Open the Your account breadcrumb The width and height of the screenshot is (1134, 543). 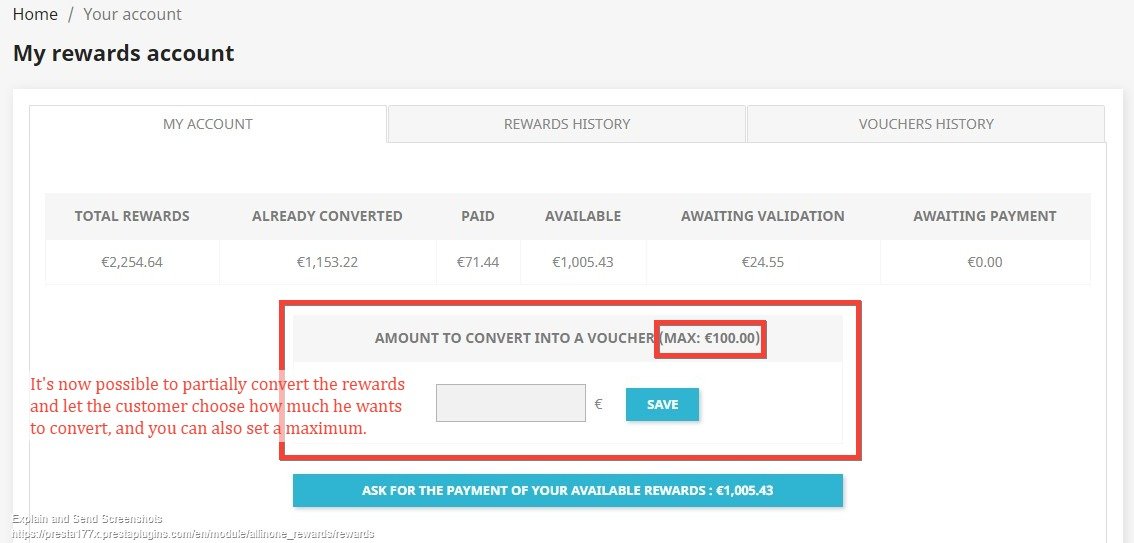132,15
